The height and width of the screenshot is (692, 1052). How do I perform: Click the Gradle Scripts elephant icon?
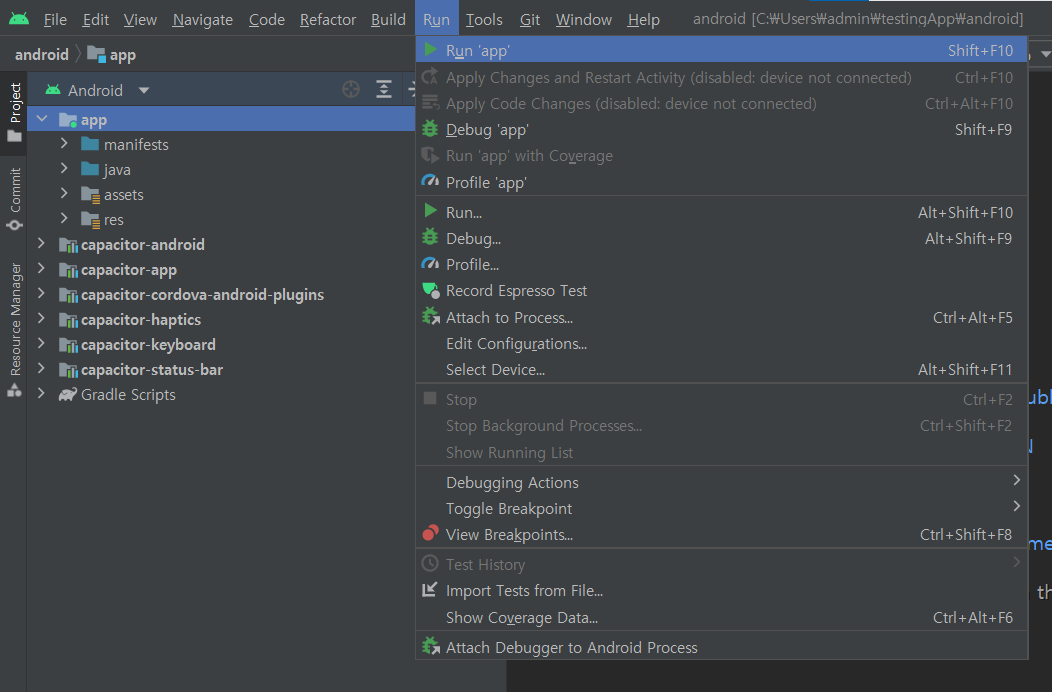point(68,395)
